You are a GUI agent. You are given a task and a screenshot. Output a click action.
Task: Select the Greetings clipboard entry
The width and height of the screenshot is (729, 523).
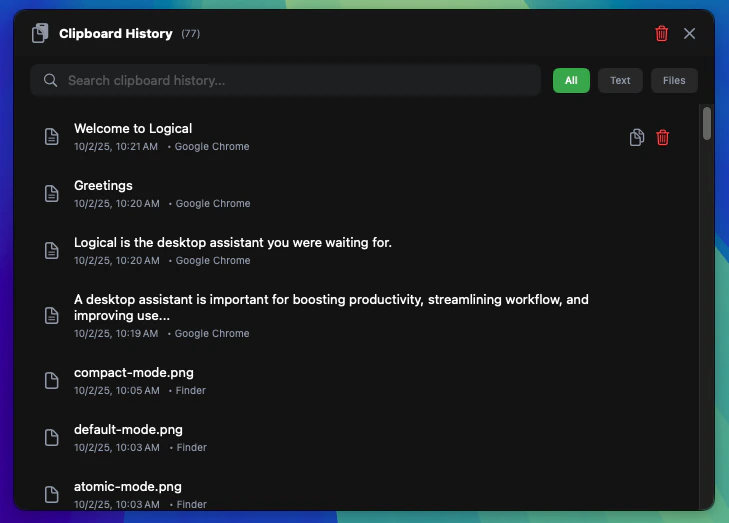[358, 193]
